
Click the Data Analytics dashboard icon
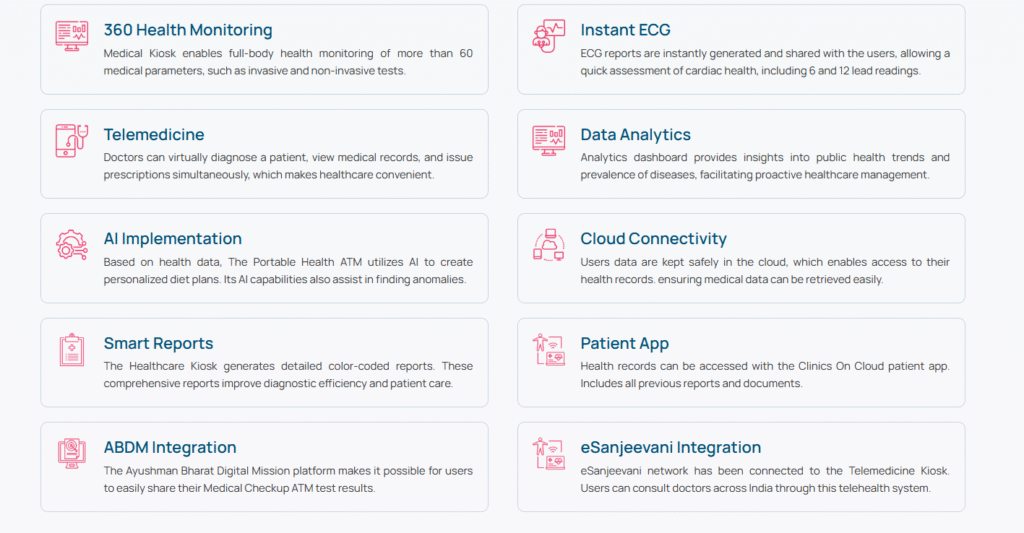coord(548,140)
